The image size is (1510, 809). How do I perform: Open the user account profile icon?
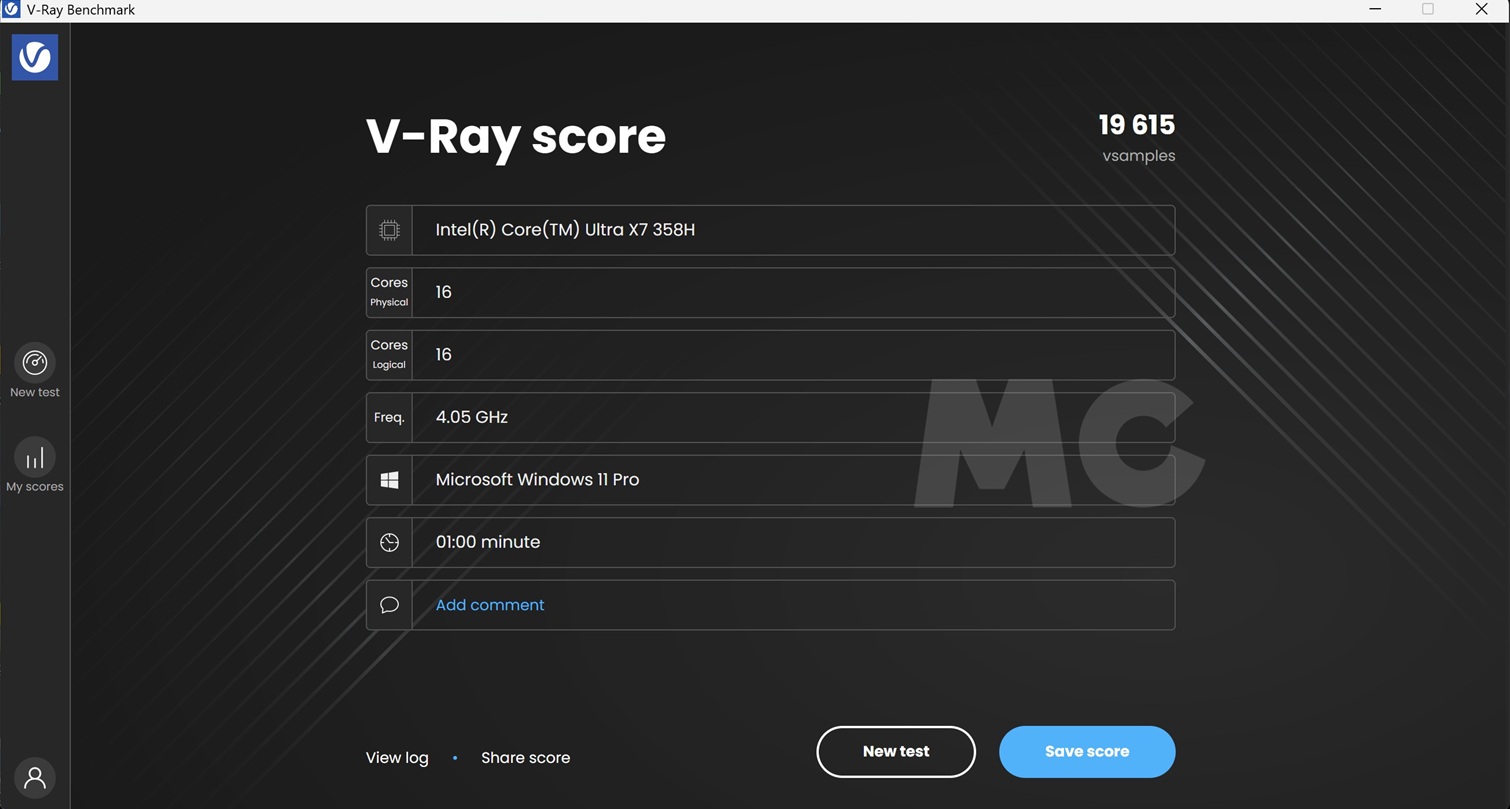(35, 778)
